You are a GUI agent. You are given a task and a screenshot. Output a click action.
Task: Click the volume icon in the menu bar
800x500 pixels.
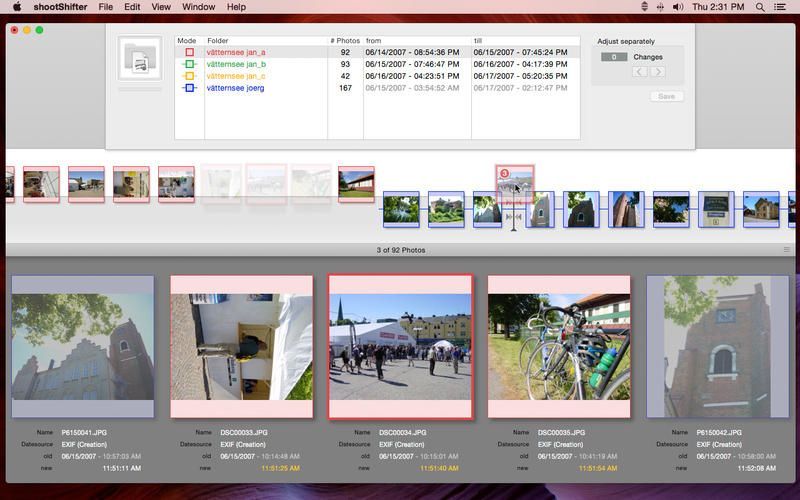coord(679,7)
